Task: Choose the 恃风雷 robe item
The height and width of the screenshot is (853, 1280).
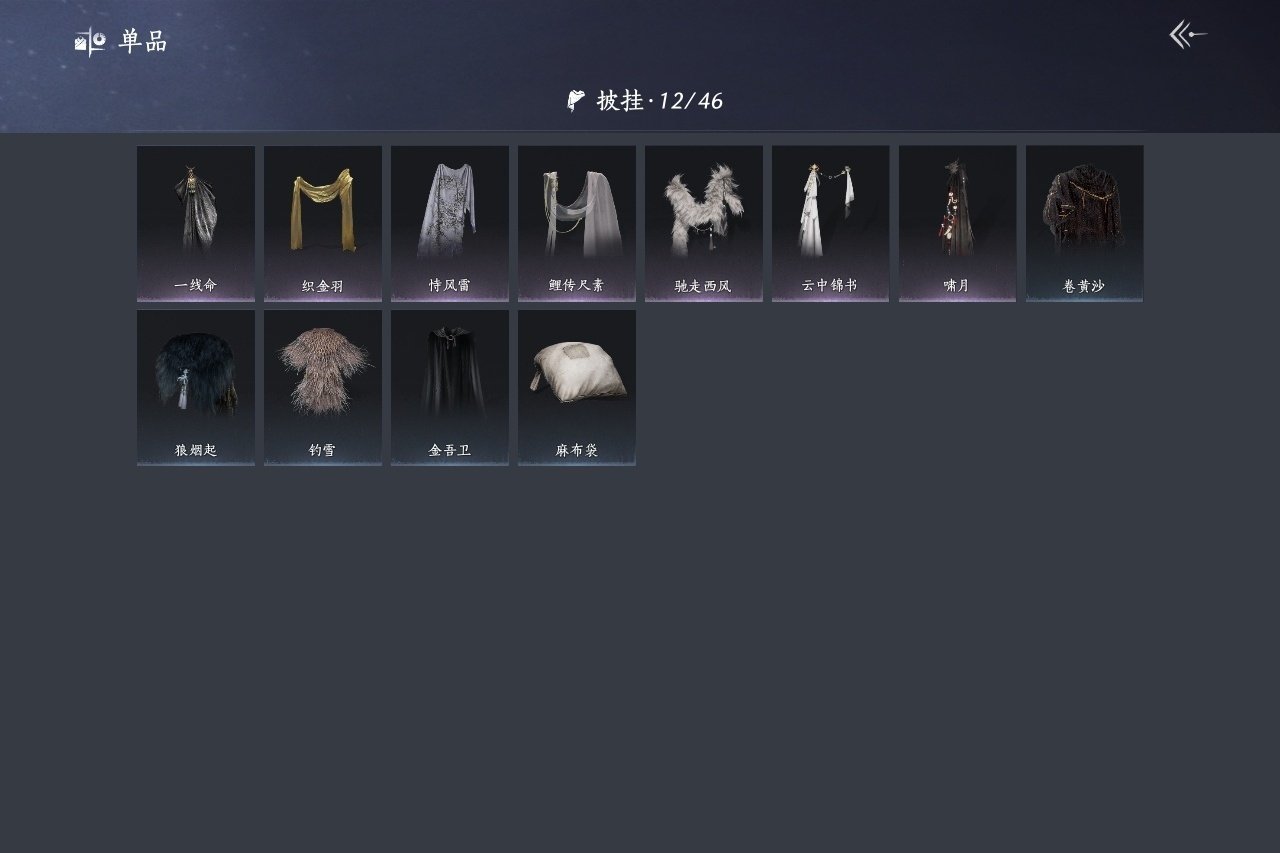Action: tap(450, 223)
